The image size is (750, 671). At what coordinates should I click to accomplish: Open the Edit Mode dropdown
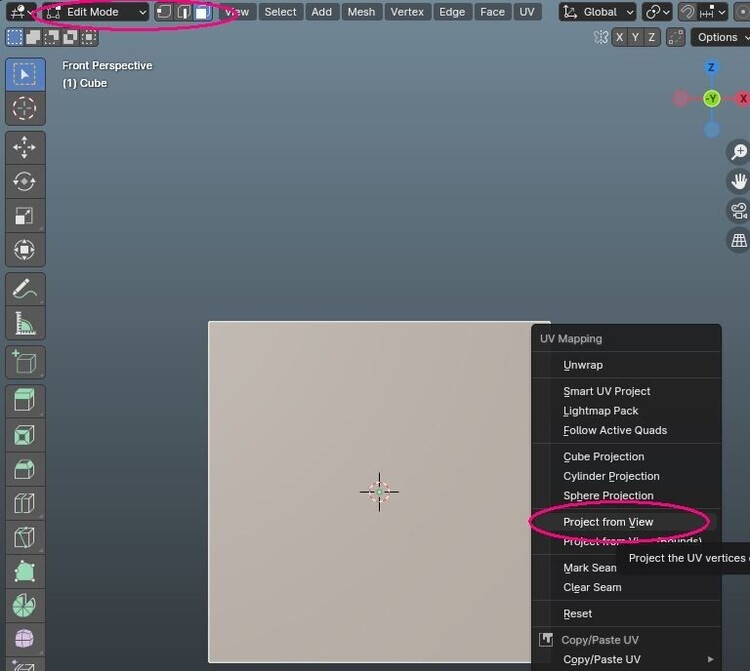96,12
